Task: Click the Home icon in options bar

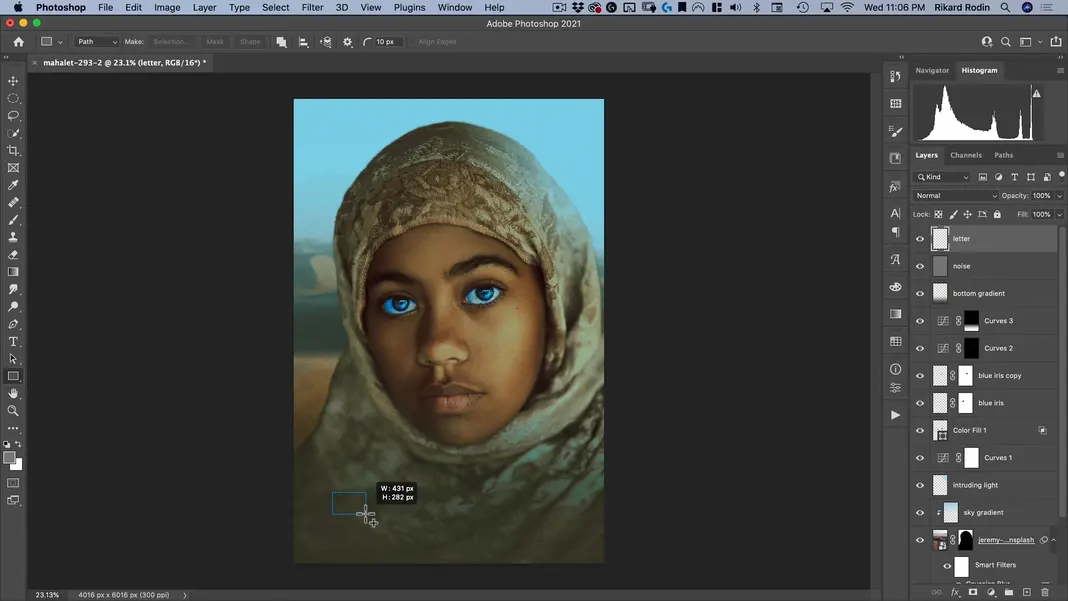Action: coord(18,42)
